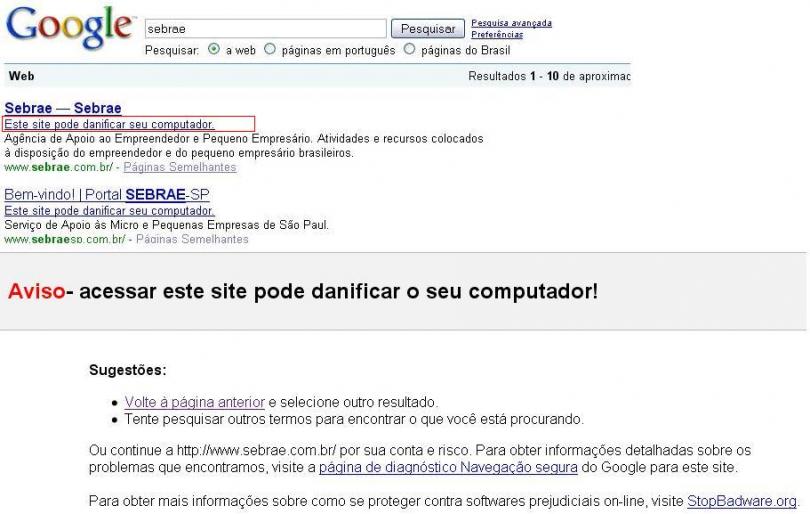Click the green www.sebrae.com.br URL text
The image size is (810, 514).
[x=58, y=168]
